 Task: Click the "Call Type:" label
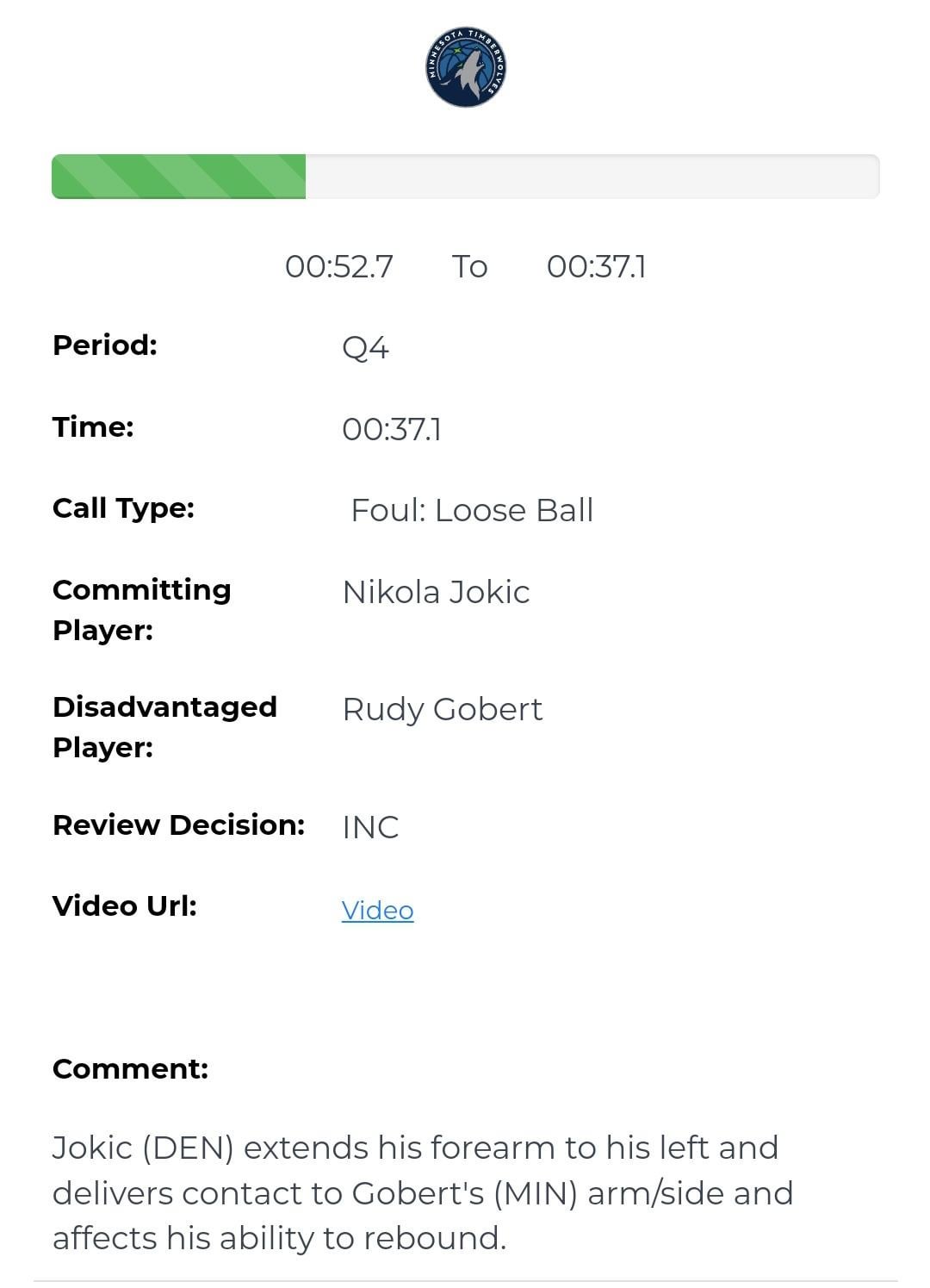pyautogui.click(x=123, y=507)
